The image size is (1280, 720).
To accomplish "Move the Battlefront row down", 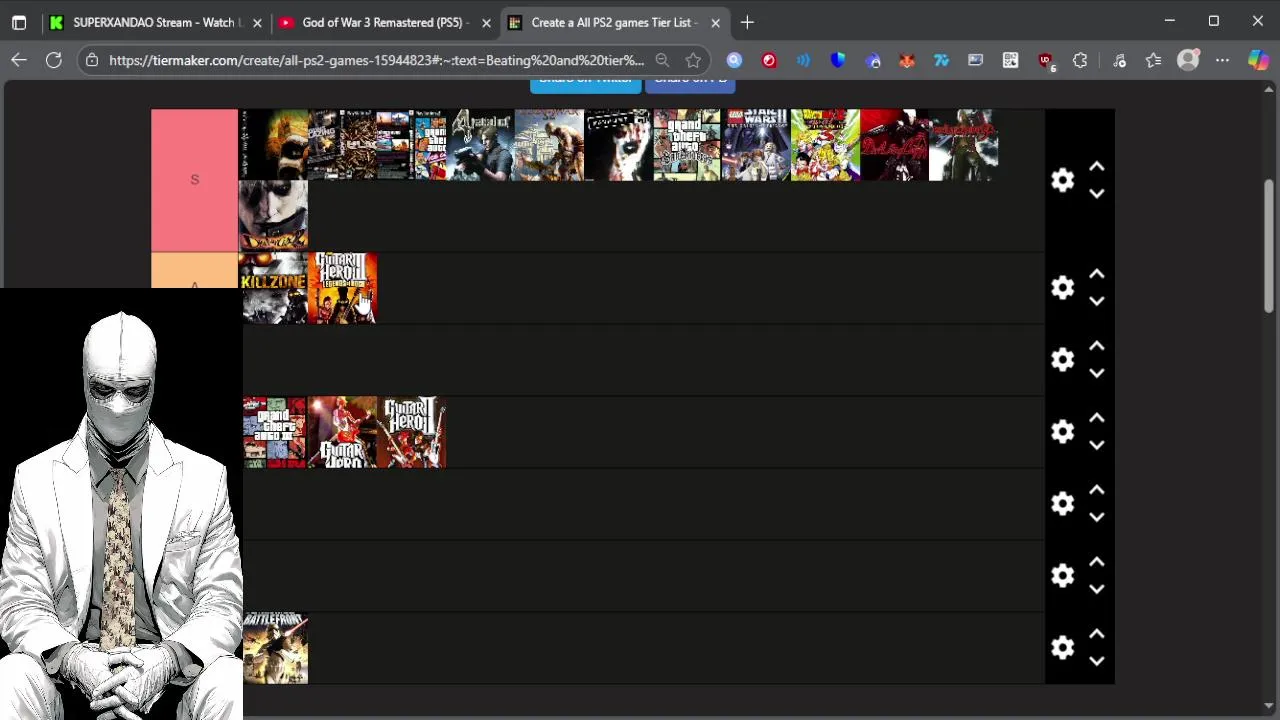I will pyautogui.click(x=1096, y=661).
